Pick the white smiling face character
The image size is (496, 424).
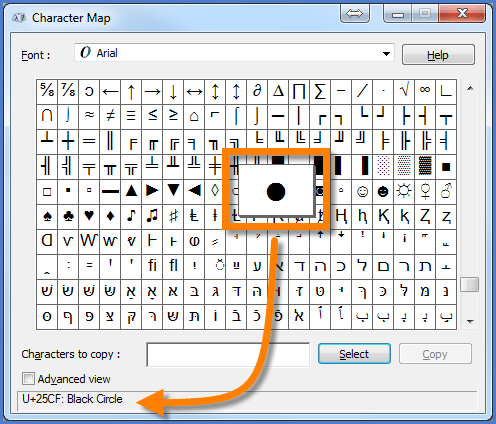362,191
